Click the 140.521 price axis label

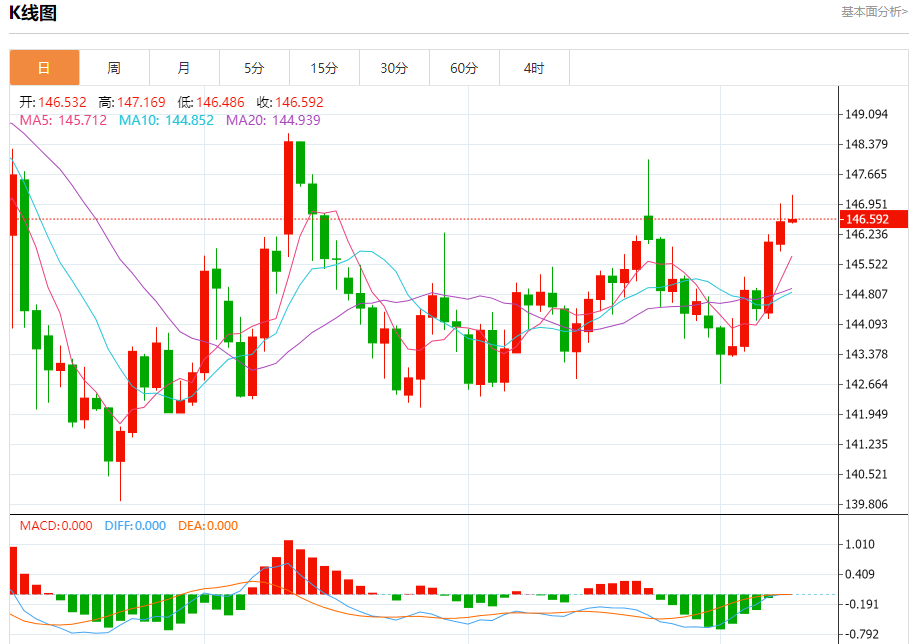point(866,474)
